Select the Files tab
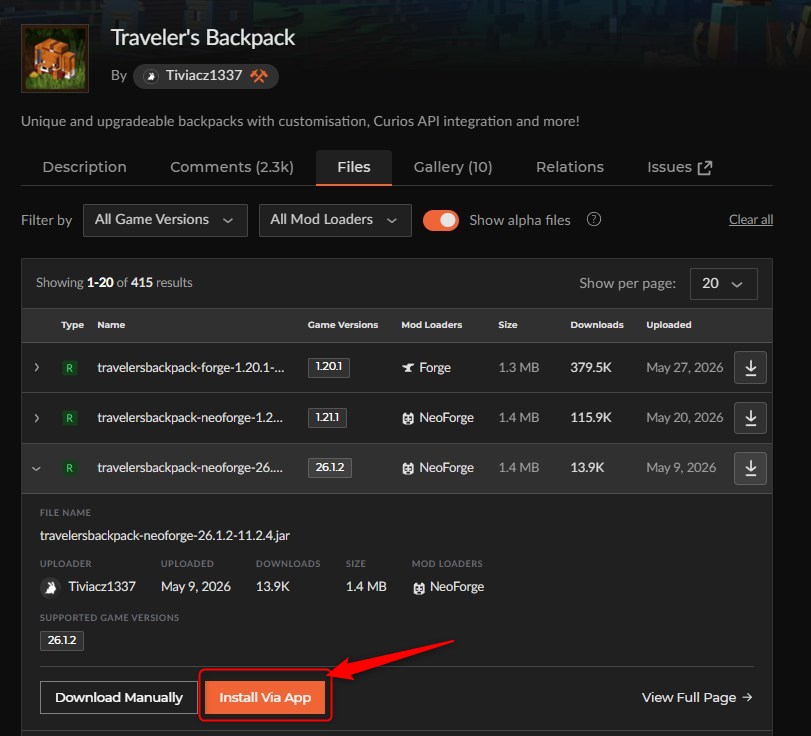Screen dimensions: 811x736 (x=354, y=167)
